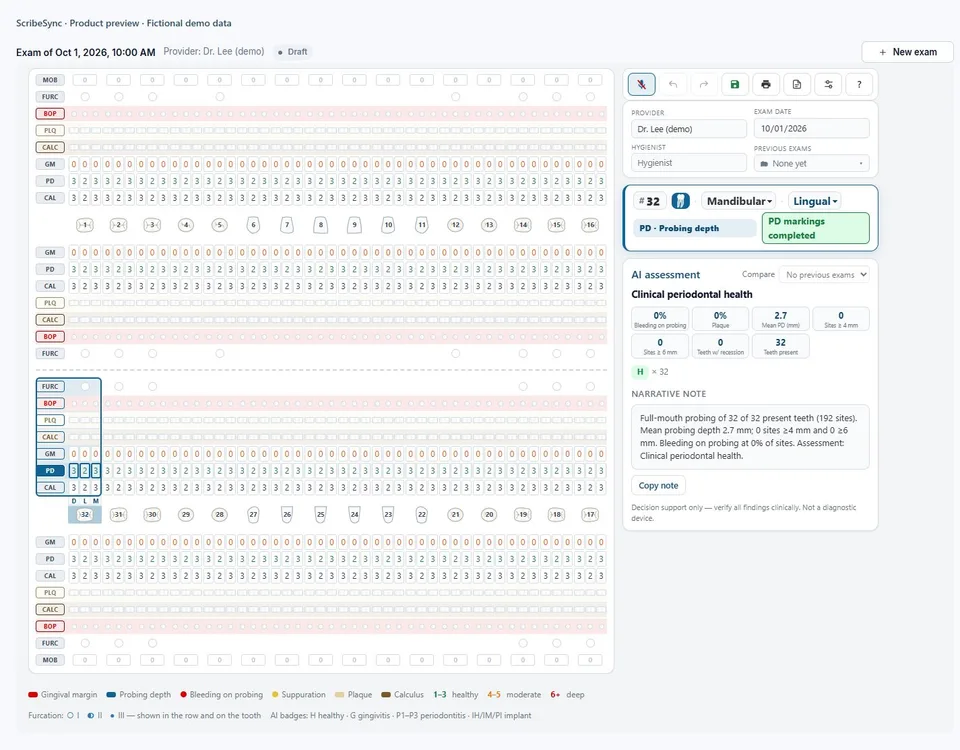Select CAL label inside the tooth 32 selection box
The width and height of the screenshot is (960, 750).
(x=50, y=487)
